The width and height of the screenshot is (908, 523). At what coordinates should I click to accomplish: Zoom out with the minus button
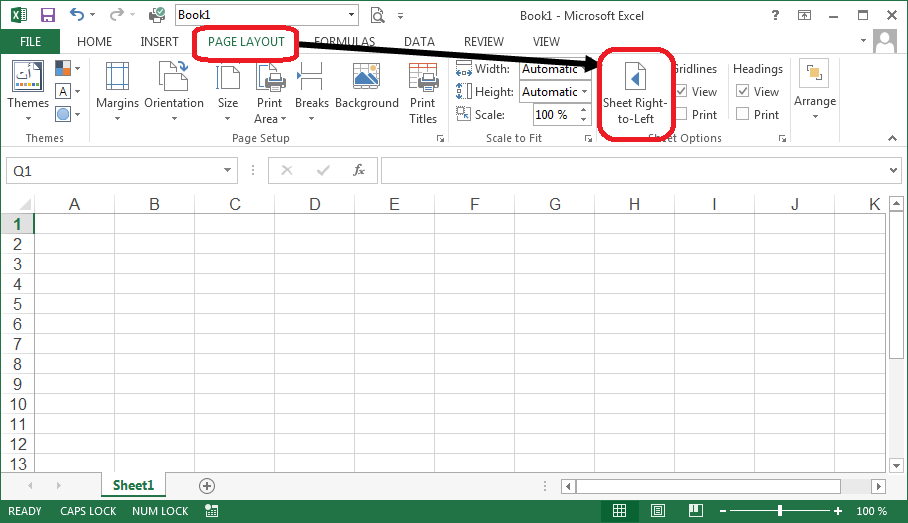point(723,511)
